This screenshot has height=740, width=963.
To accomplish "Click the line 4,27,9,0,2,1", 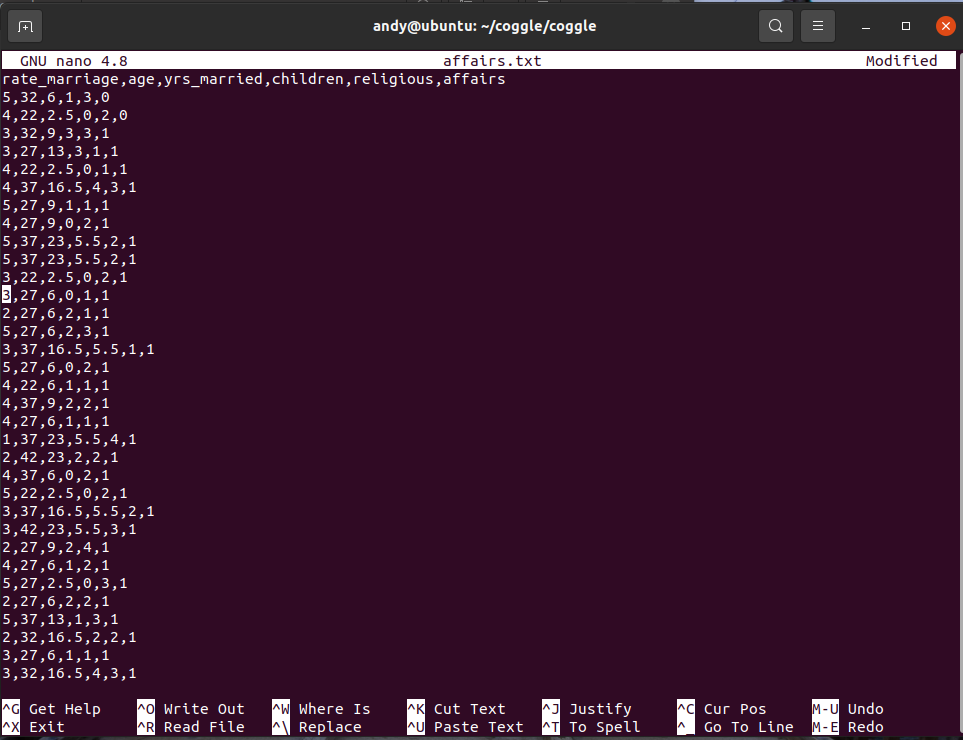I will pos(56,224).
